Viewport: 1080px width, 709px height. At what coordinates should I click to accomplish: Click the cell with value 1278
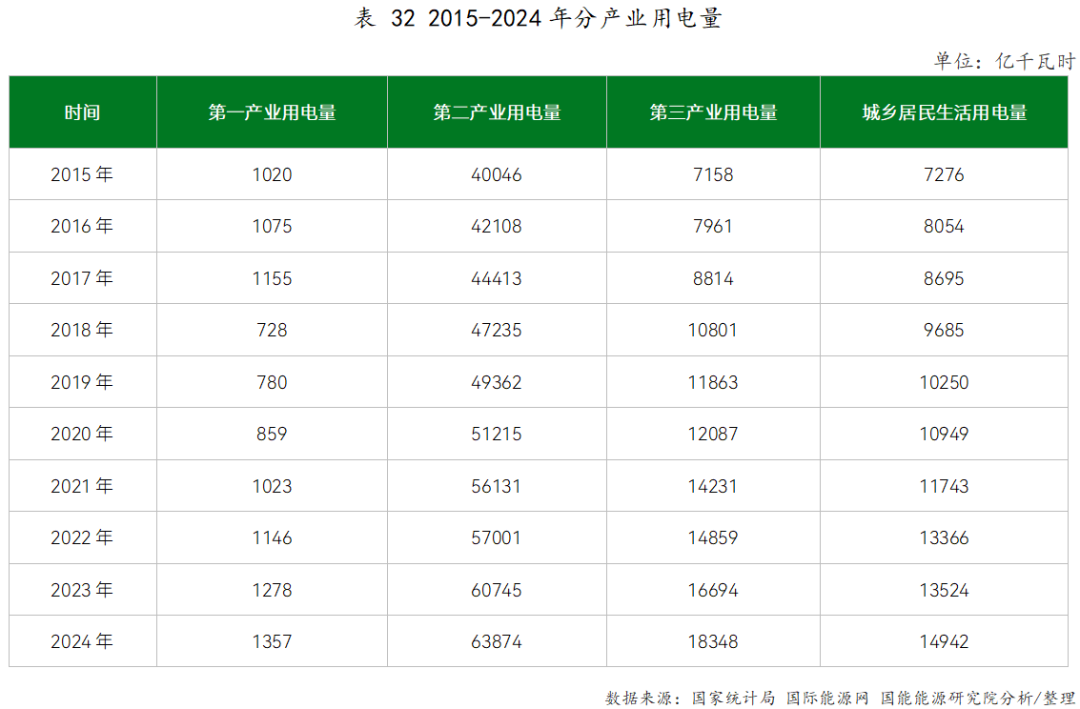coord(272,590)
